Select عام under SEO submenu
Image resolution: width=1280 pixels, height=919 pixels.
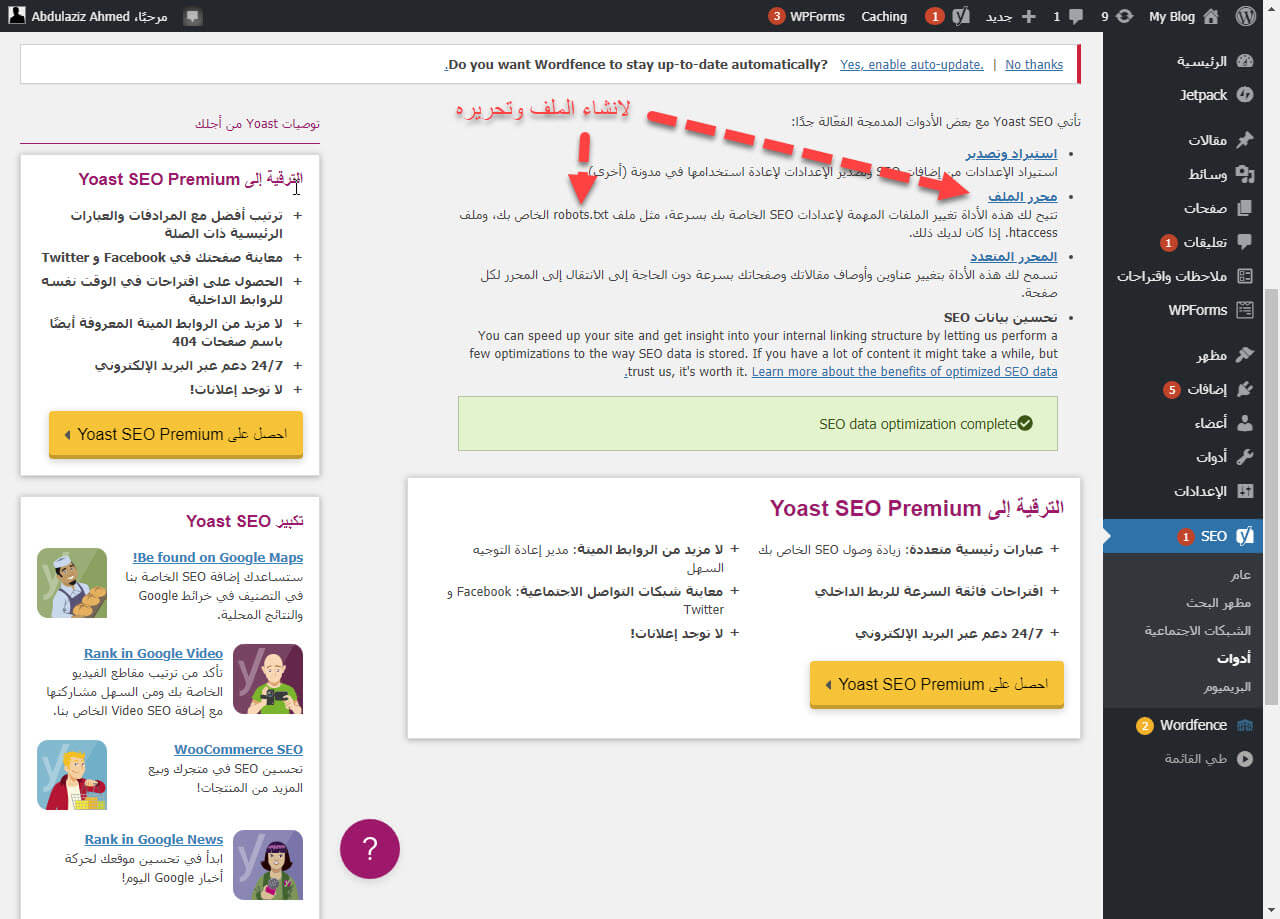point(1240,575)
